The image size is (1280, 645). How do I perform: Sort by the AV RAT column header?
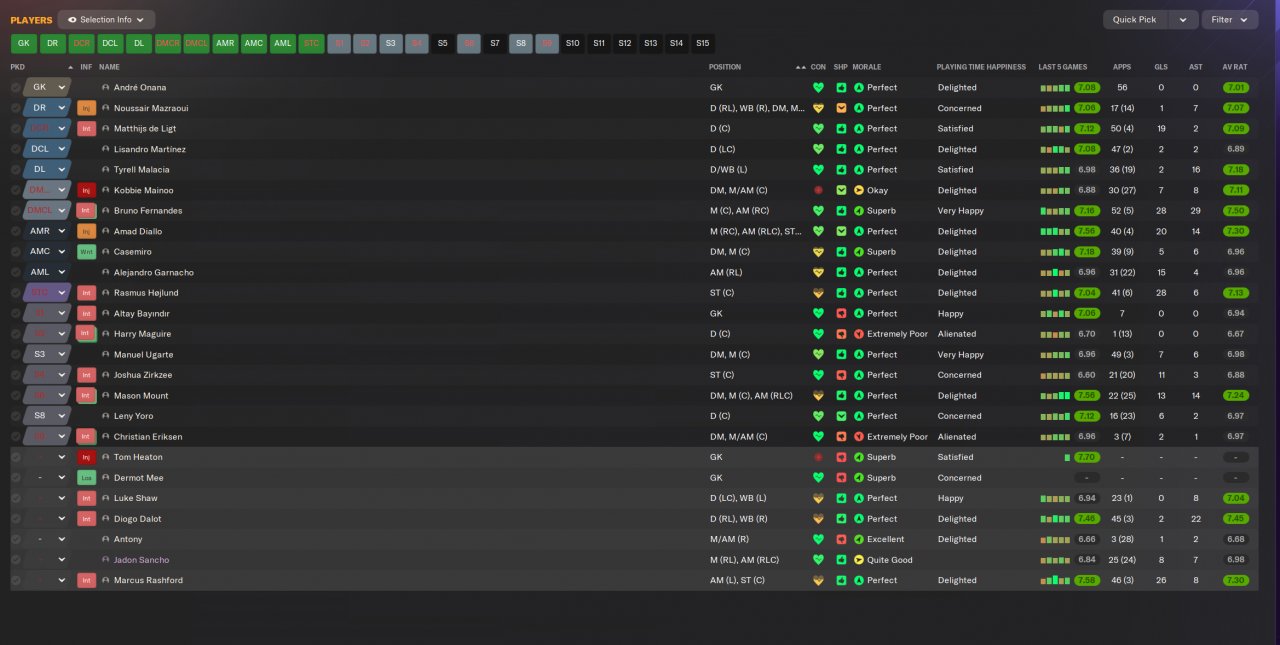[1235, 67]
